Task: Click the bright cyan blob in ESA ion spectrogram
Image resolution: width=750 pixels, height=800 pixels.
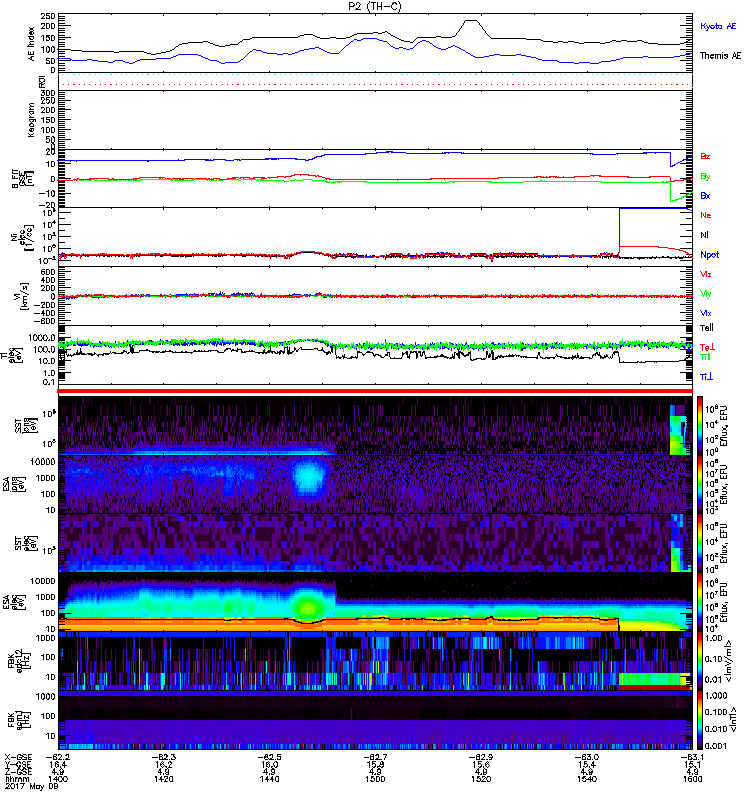Action: [309, 476]
